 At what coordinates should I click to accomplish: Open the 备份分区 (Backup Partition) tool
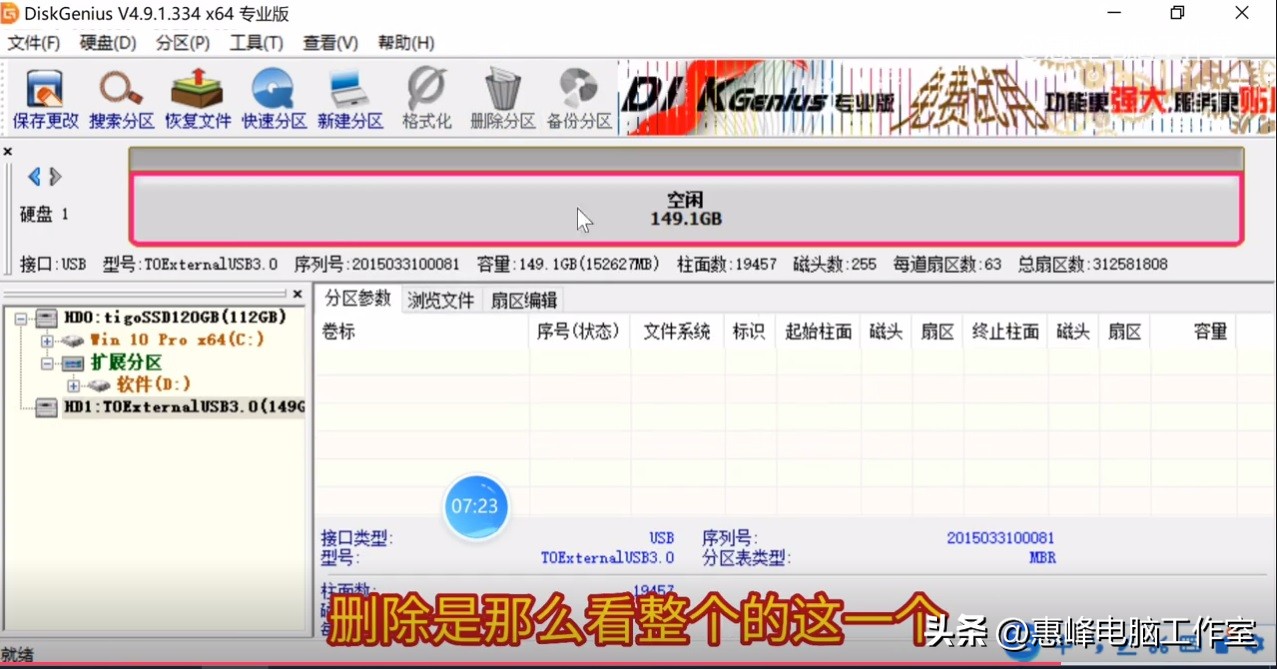click(x=578, y=96)
